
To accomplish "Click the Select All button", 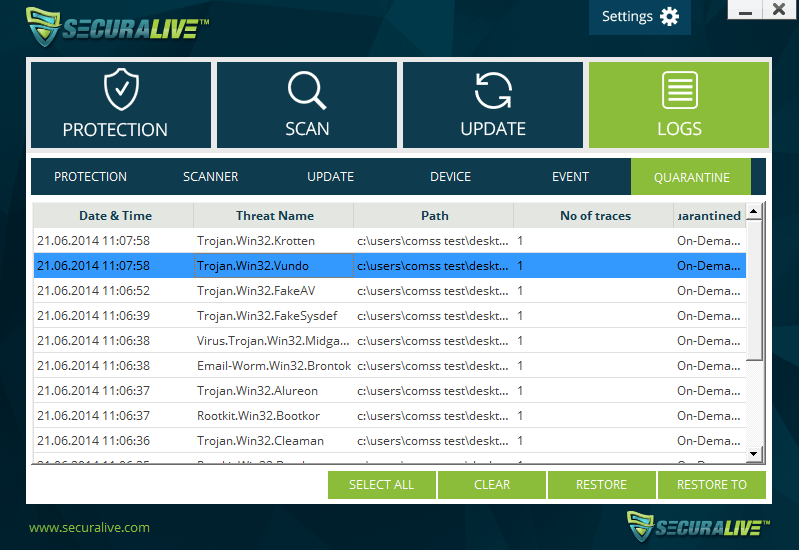I will pos(382,485).
